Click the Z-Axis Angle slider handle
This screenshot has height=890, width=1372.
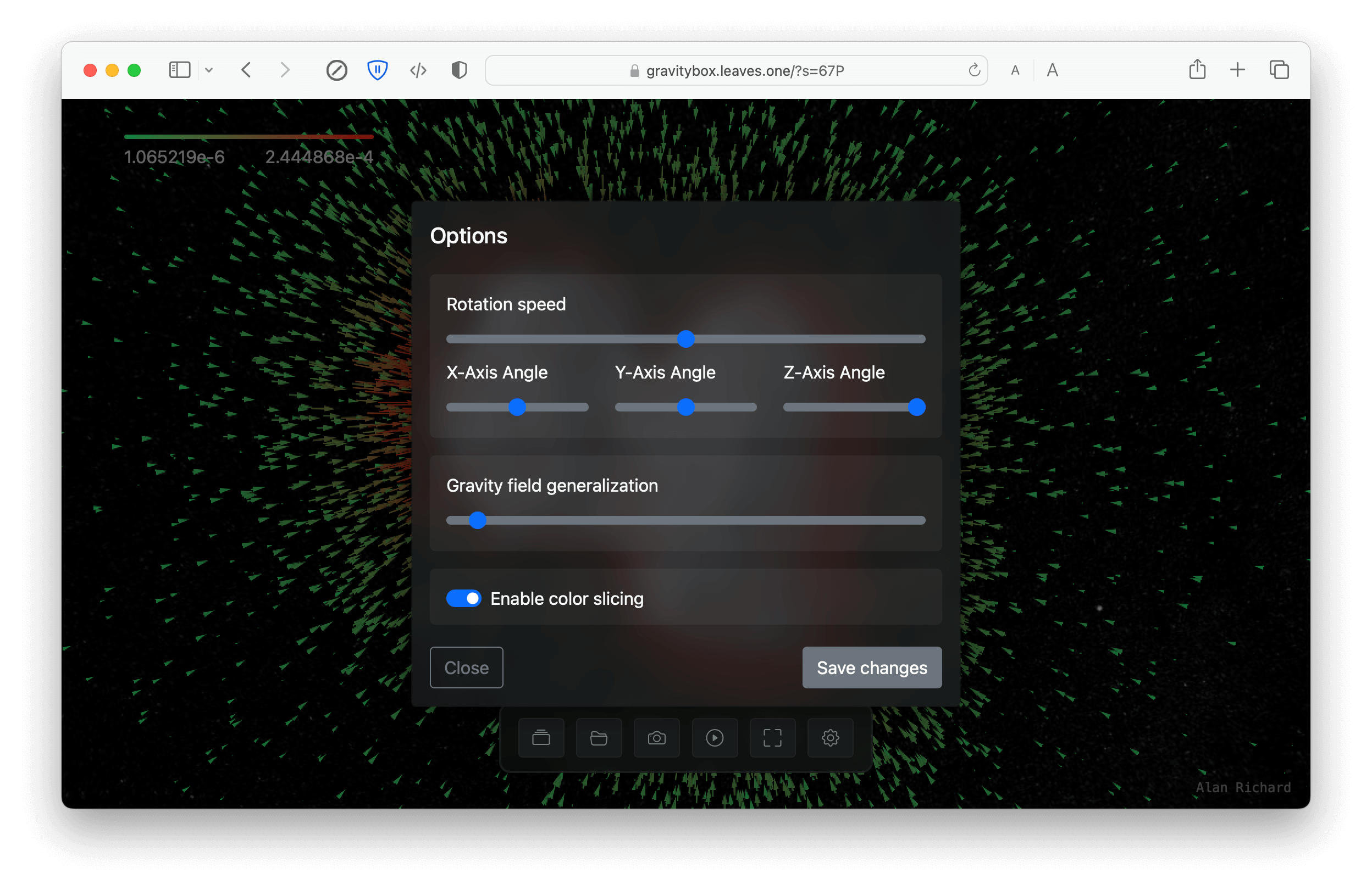click(916, 407)
